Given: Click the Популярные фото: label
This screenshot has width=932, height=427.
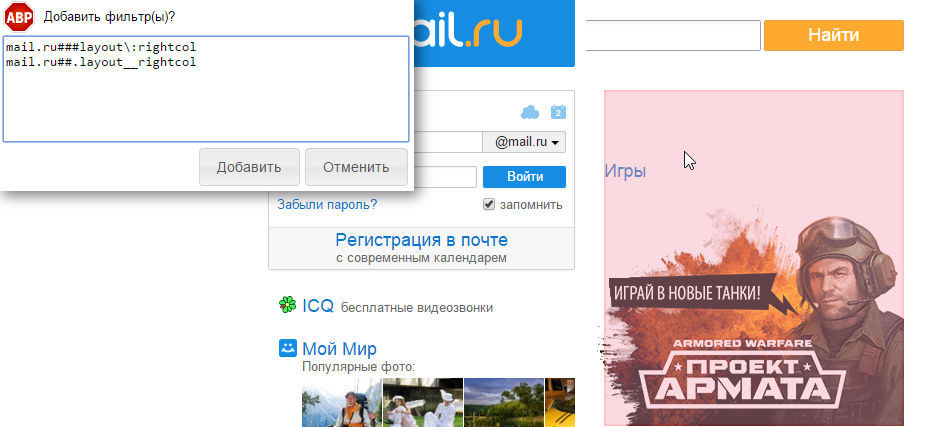Looking at the screenshot, I should (x=358, y=367).
